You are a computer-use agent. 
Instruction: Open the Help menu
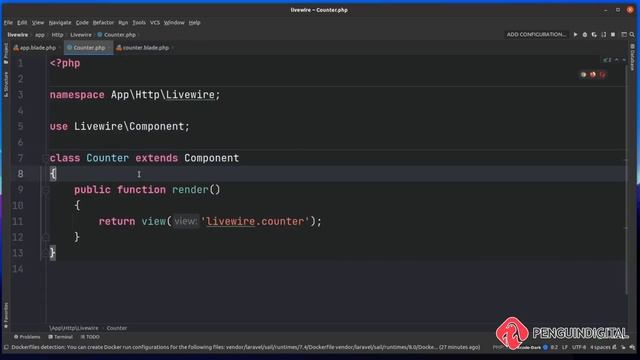point(195,22)
